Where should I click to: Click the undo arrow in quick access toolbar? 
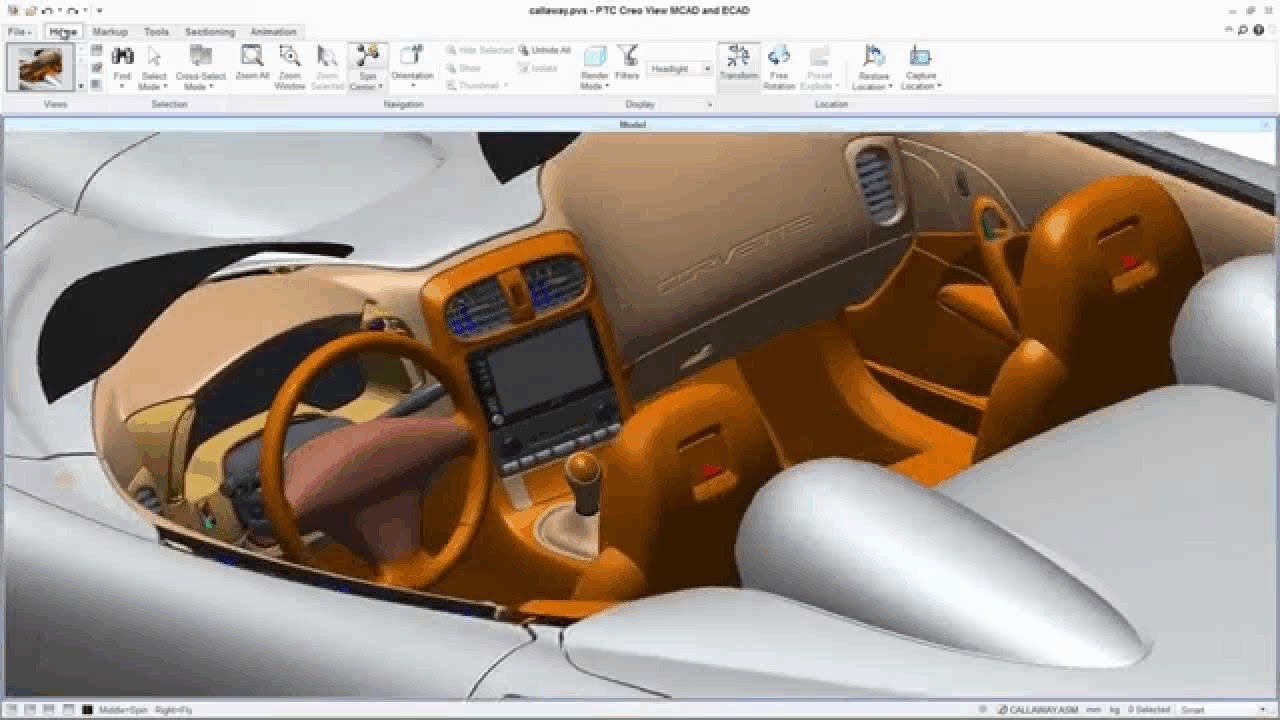(x=47, y=11)
